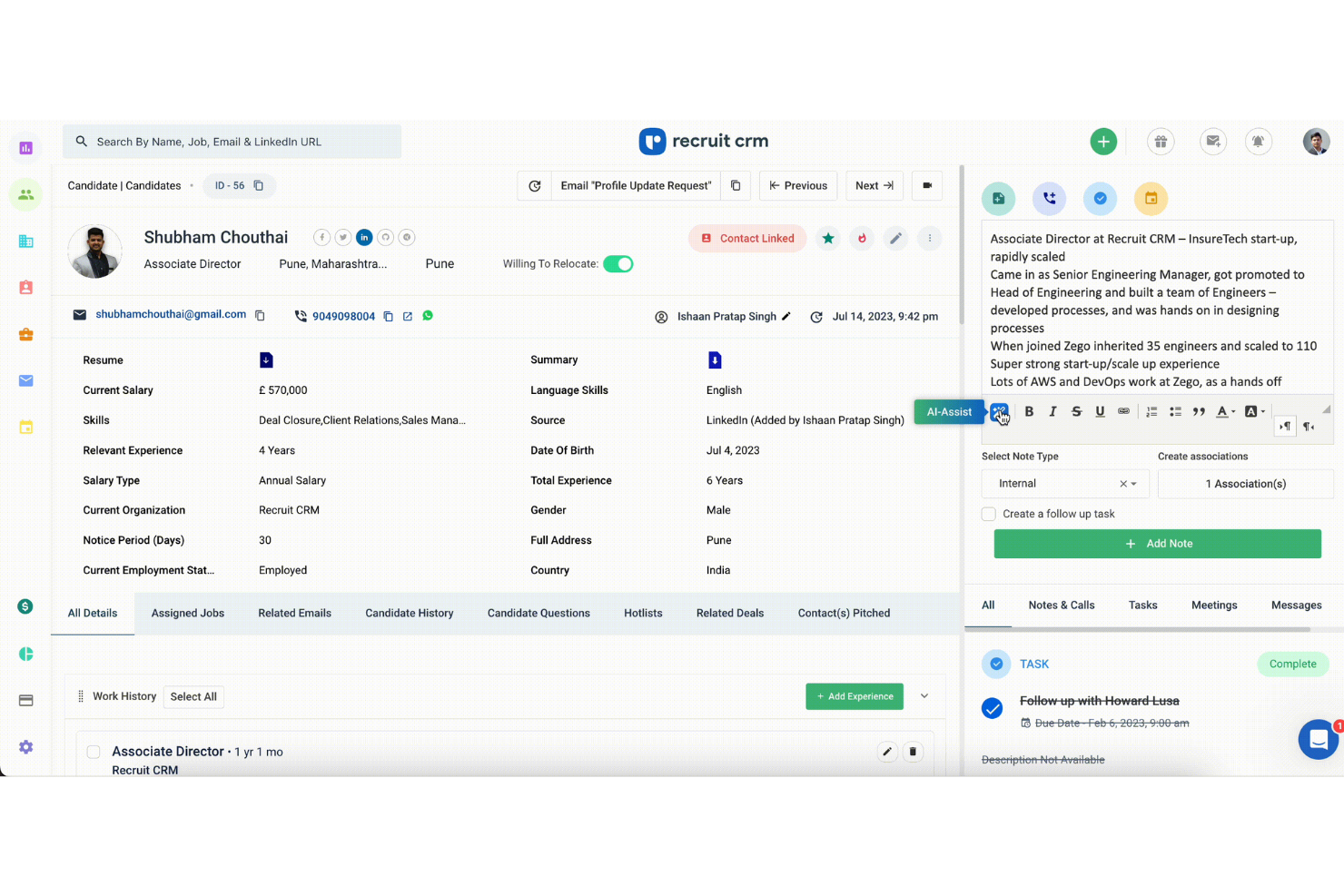This screenshot has width=1344, height=896.
Task: Open the three-dot more options menu
Action: (x=929, y=239)
